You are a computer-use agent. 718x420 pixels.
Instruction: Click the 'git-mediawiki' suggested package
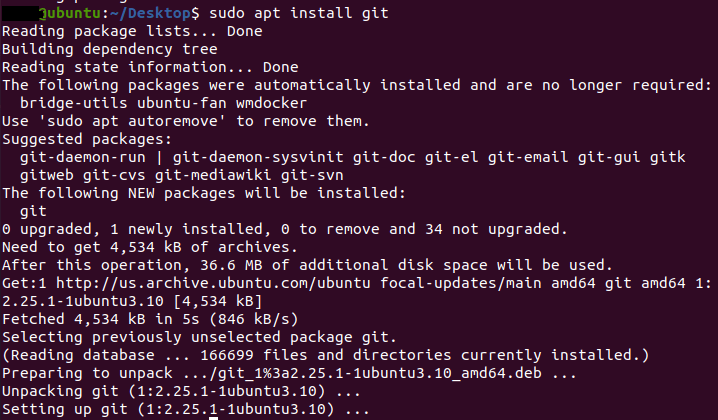(213, 175)
